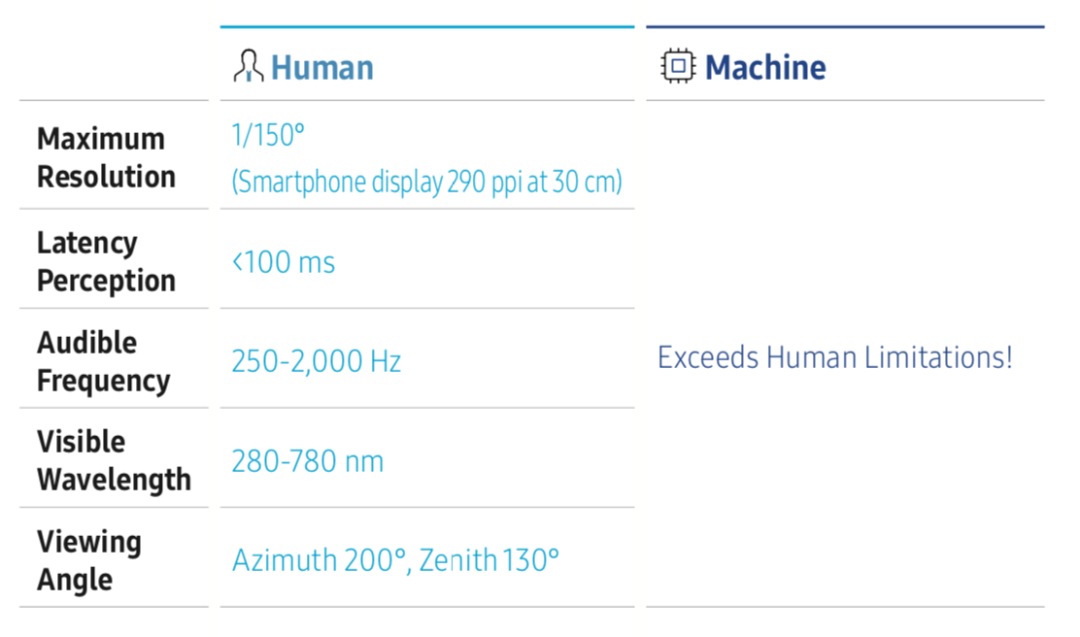Screen dimensions: 1080x637
Task: Click the Azimuth 200°, Zenith 130° value
Action: [395, 560]
